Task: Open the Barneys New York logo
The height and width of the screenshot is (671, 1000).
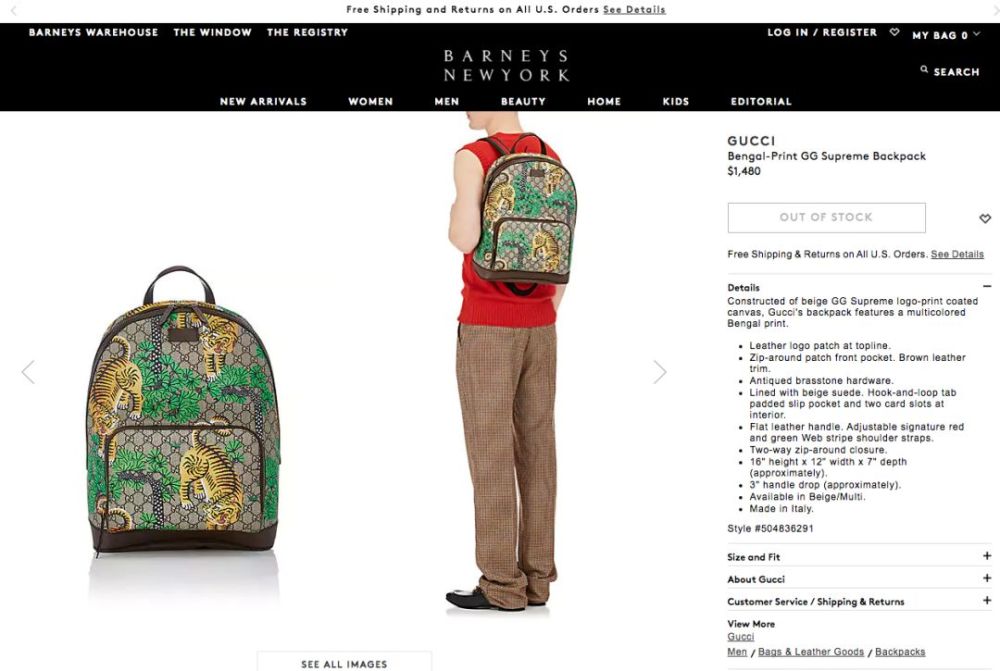Action: (506, 66)
